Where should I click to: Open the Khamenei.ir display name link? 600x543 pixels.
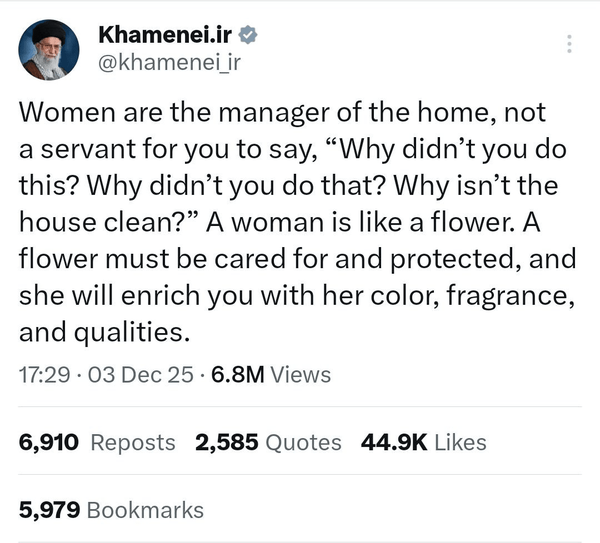click(164, 35)
